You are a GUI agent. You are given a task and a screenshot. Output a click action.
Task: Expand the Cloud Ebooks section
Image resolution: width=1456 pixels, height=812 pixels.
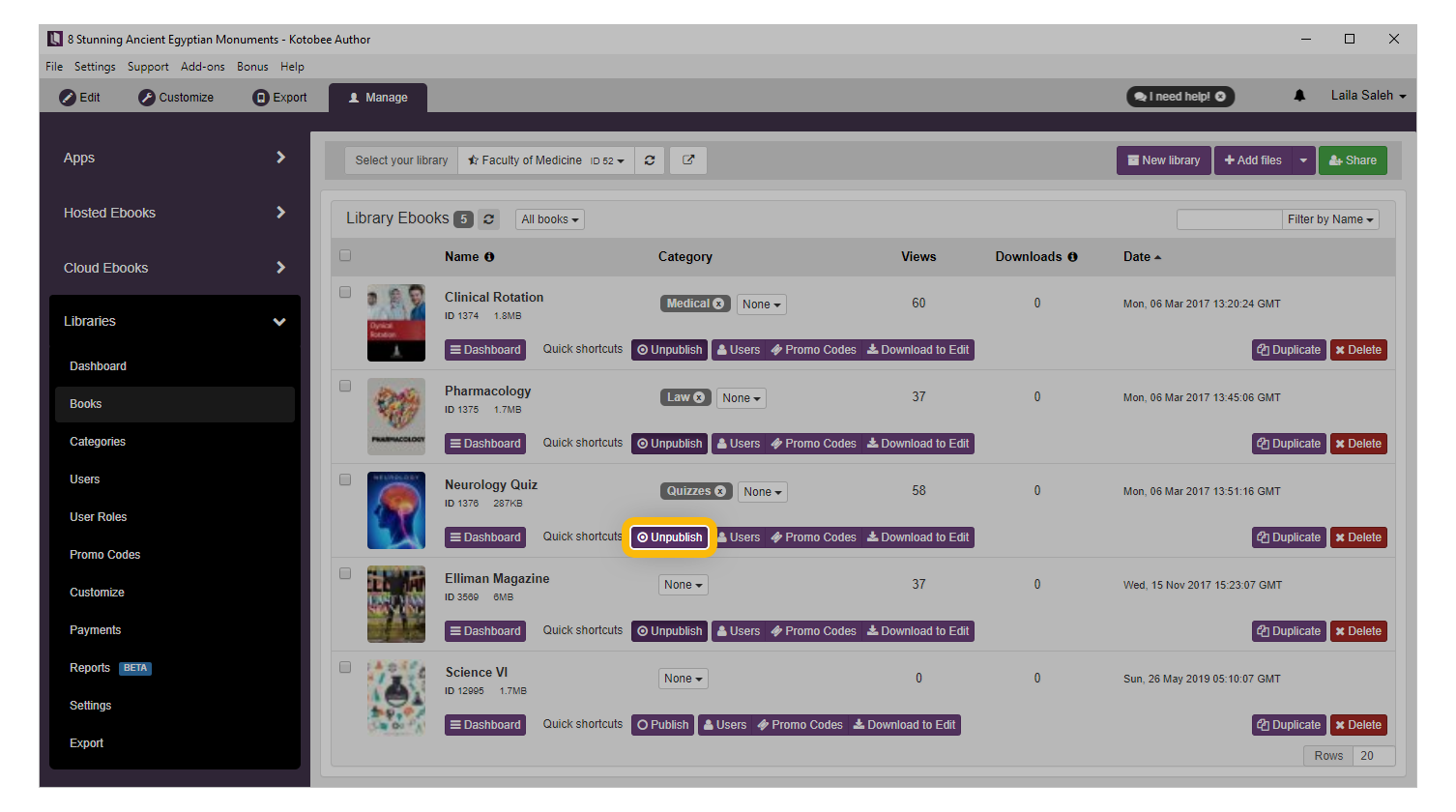(x=174, y=268)
